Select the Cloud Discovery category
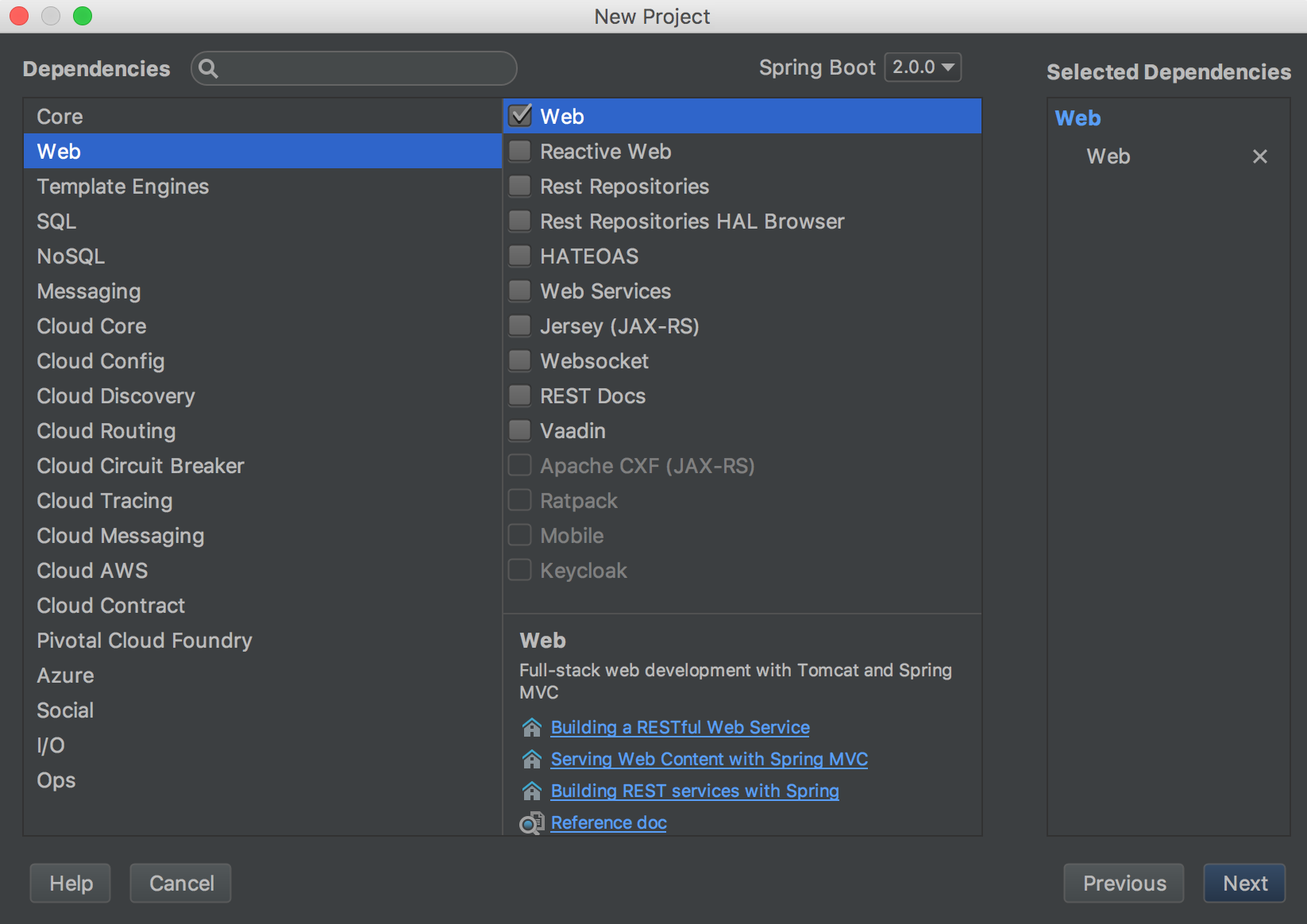Viewport: 1307px width, 924px height. tap(116, 396)
